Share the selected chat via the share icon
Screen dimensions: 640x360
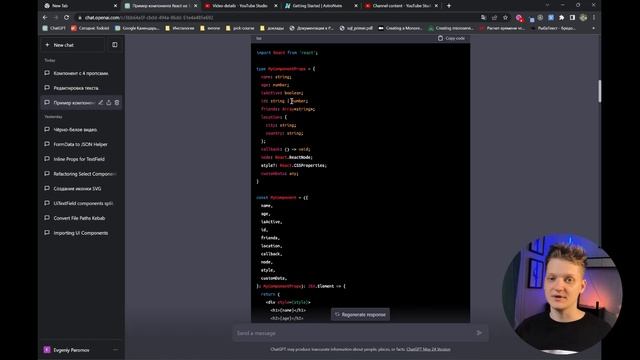(109, 103)
